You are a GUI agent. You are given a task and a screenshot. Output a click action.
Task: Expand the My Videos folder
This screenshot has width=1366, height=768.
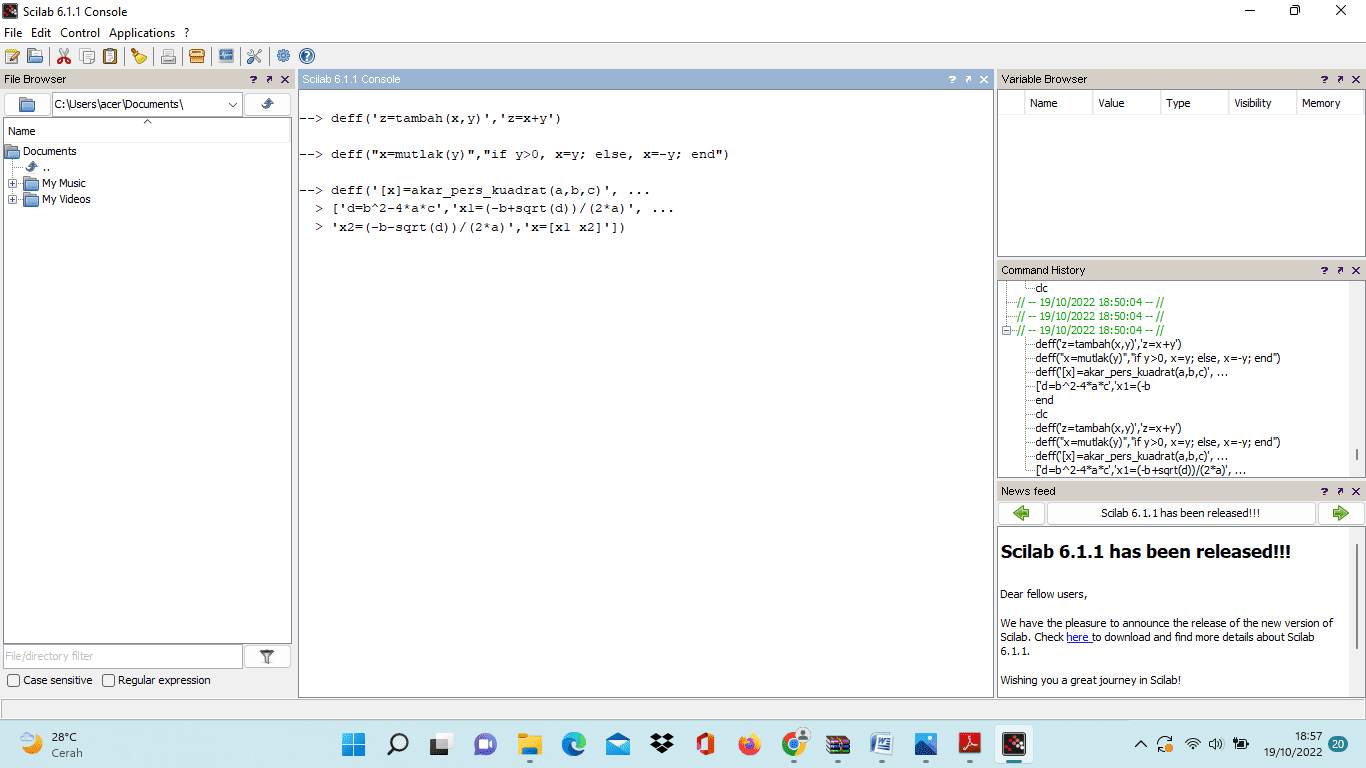coord(13,199)
